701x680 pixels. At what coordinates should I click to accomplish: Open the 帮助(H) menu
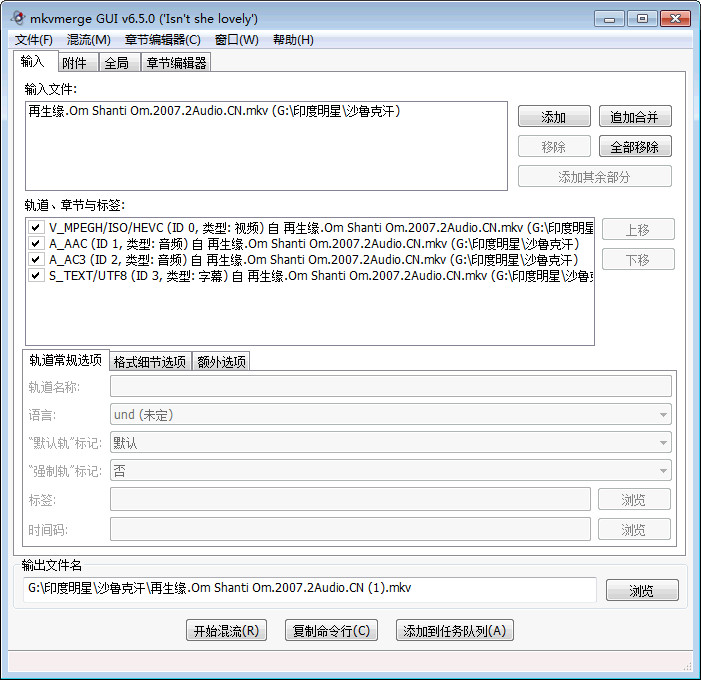click(x=293, y=40)
